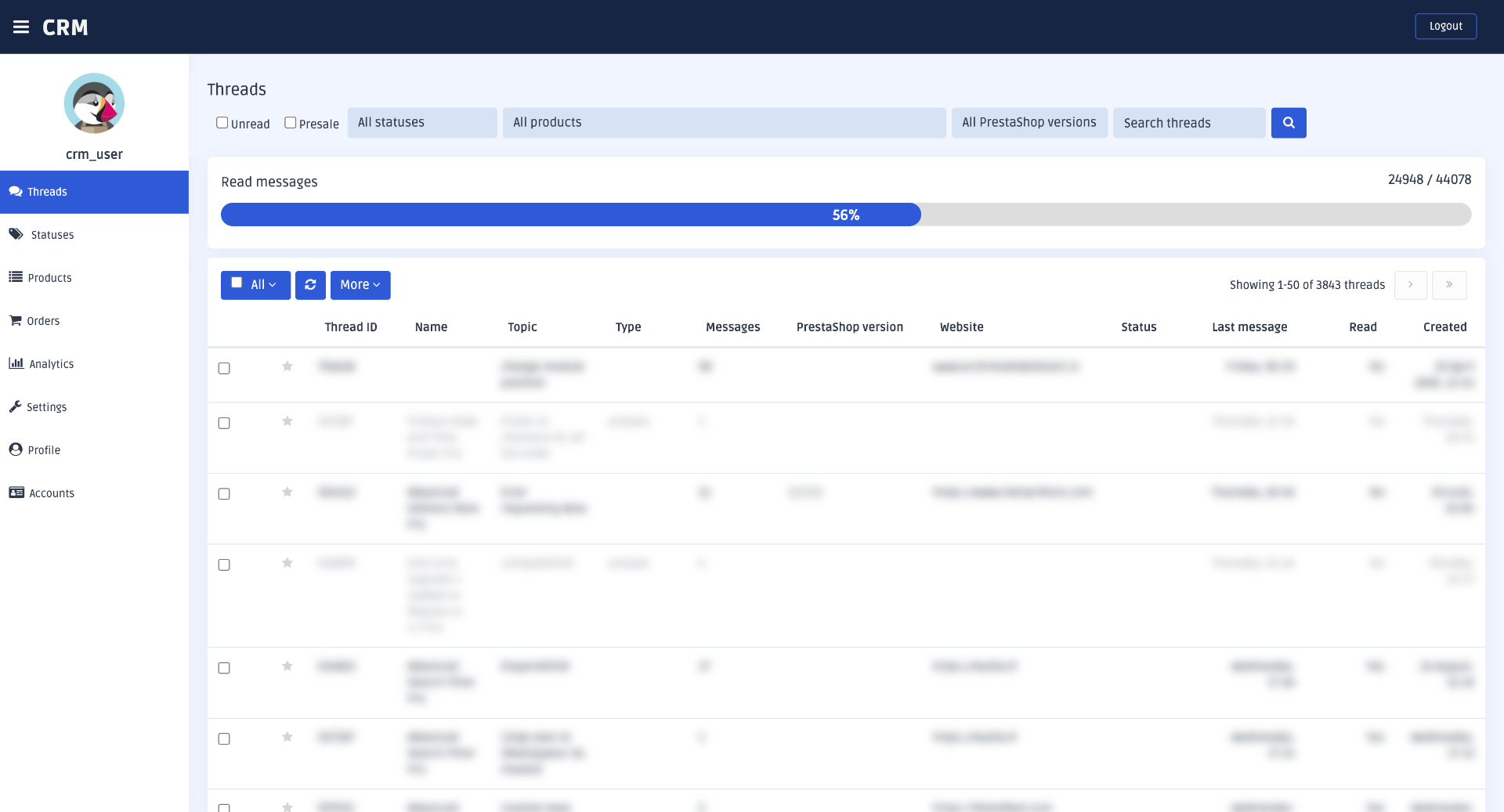Image resolution: width=1504 pixels, height=812 pixels.
Task: Open Threads in the sidebar
Action: click(94, 192)
